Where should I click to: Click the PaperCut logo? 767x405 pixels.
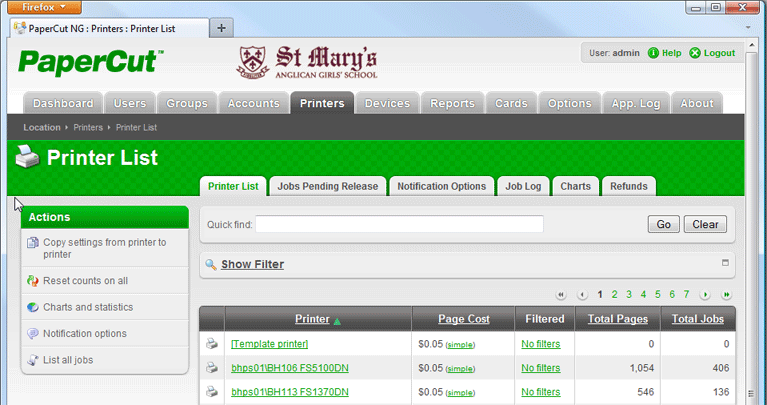90,63
